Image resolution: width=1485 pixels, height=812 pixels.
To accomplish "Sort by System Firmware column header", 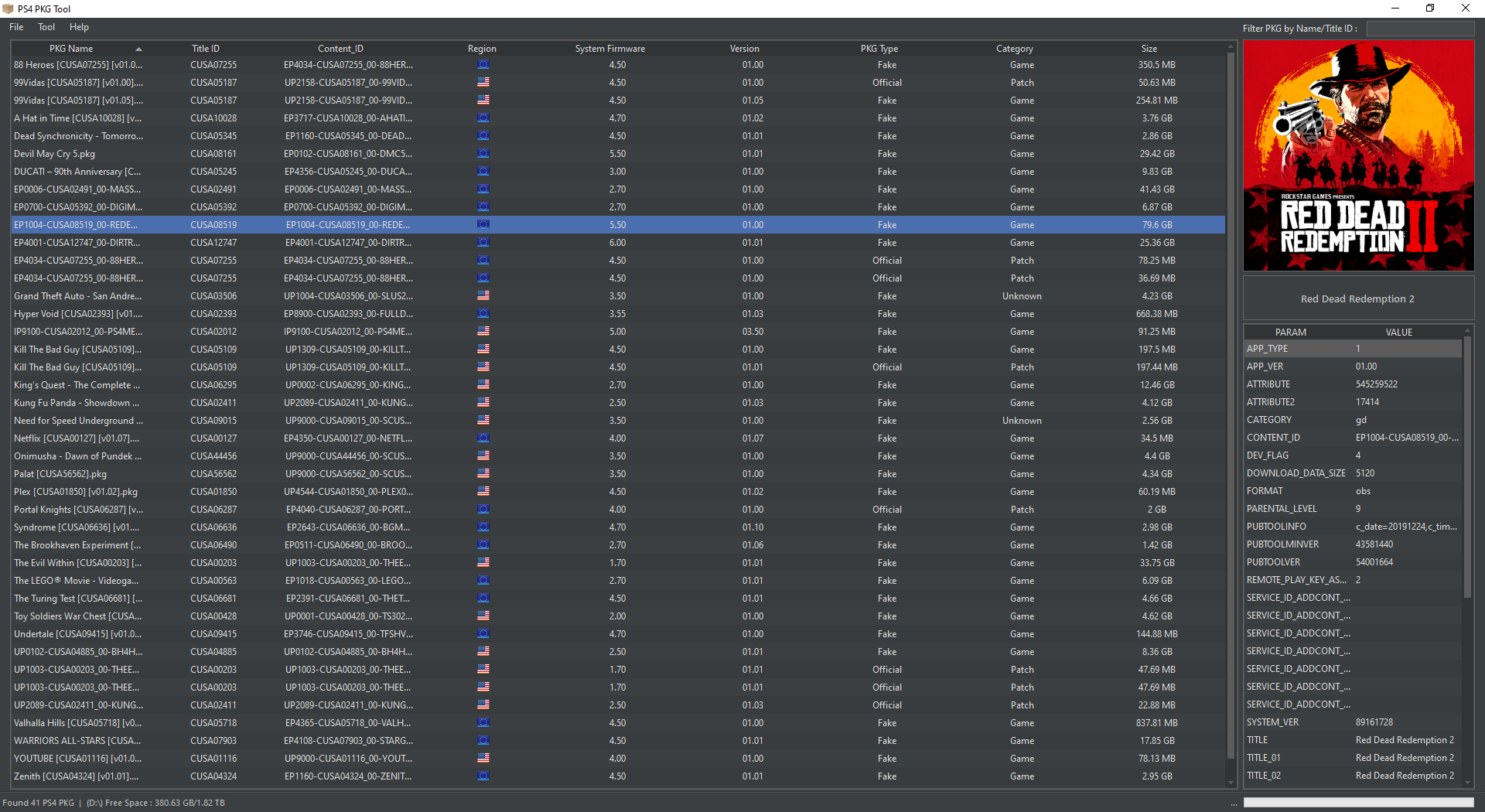I will point(610,49).
